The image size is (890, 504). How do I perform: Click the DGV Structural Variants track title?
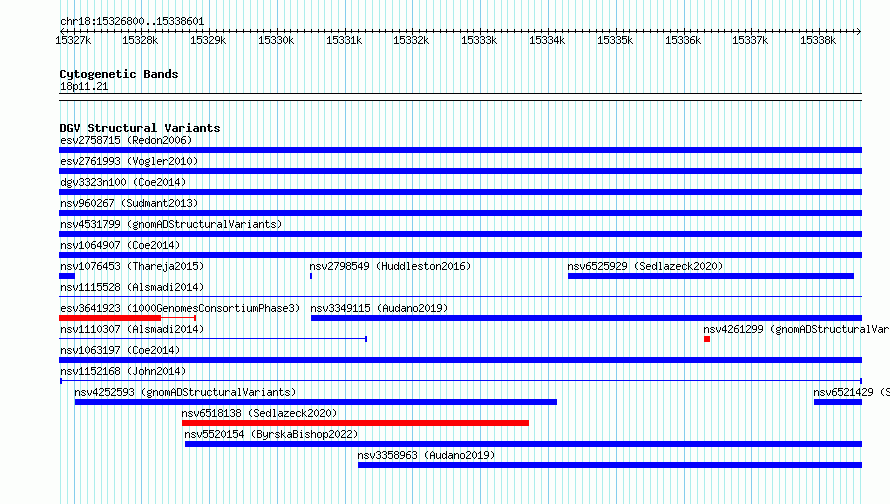[x=140, y=128]
